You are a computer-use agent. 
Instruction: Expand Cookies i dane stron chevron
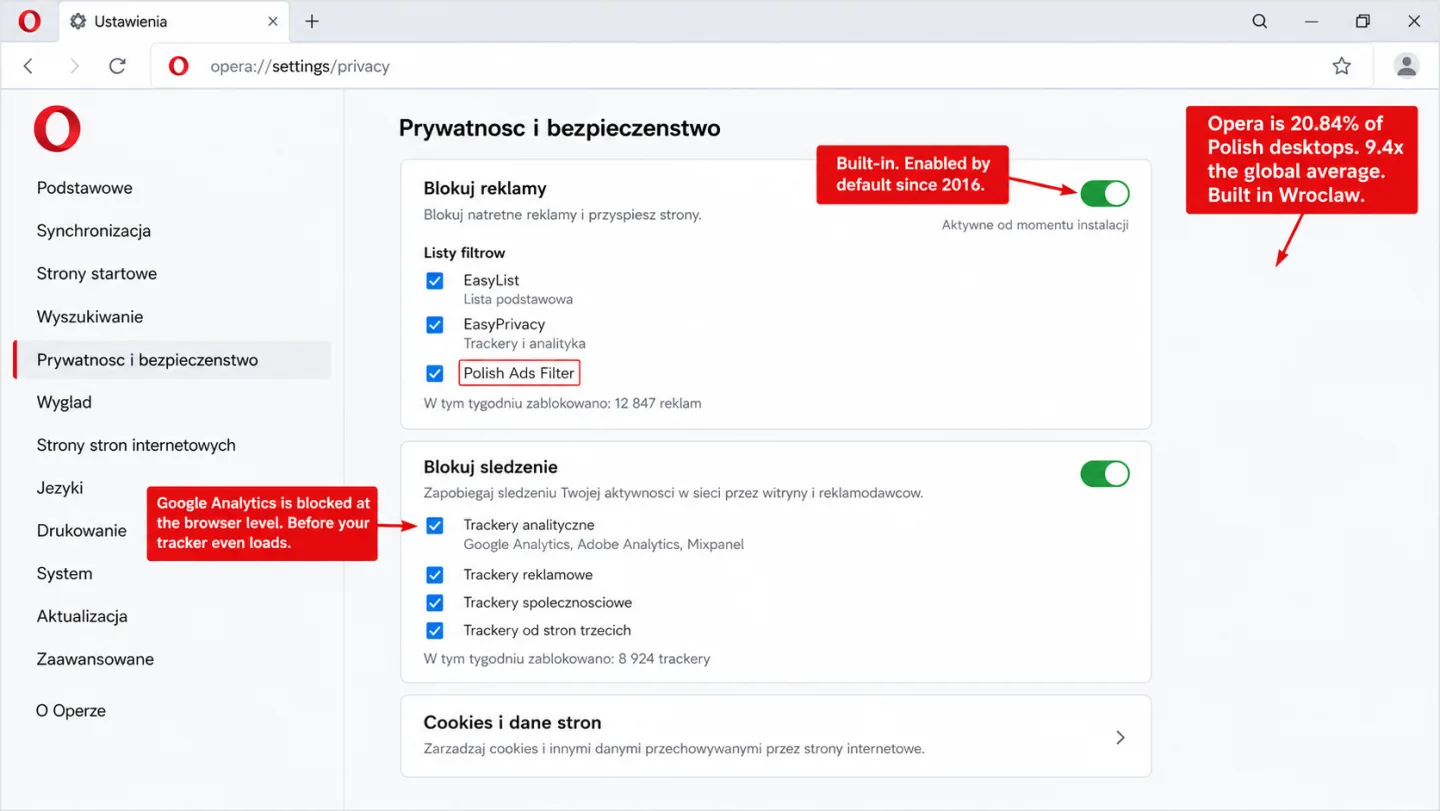coord(1120,737)
